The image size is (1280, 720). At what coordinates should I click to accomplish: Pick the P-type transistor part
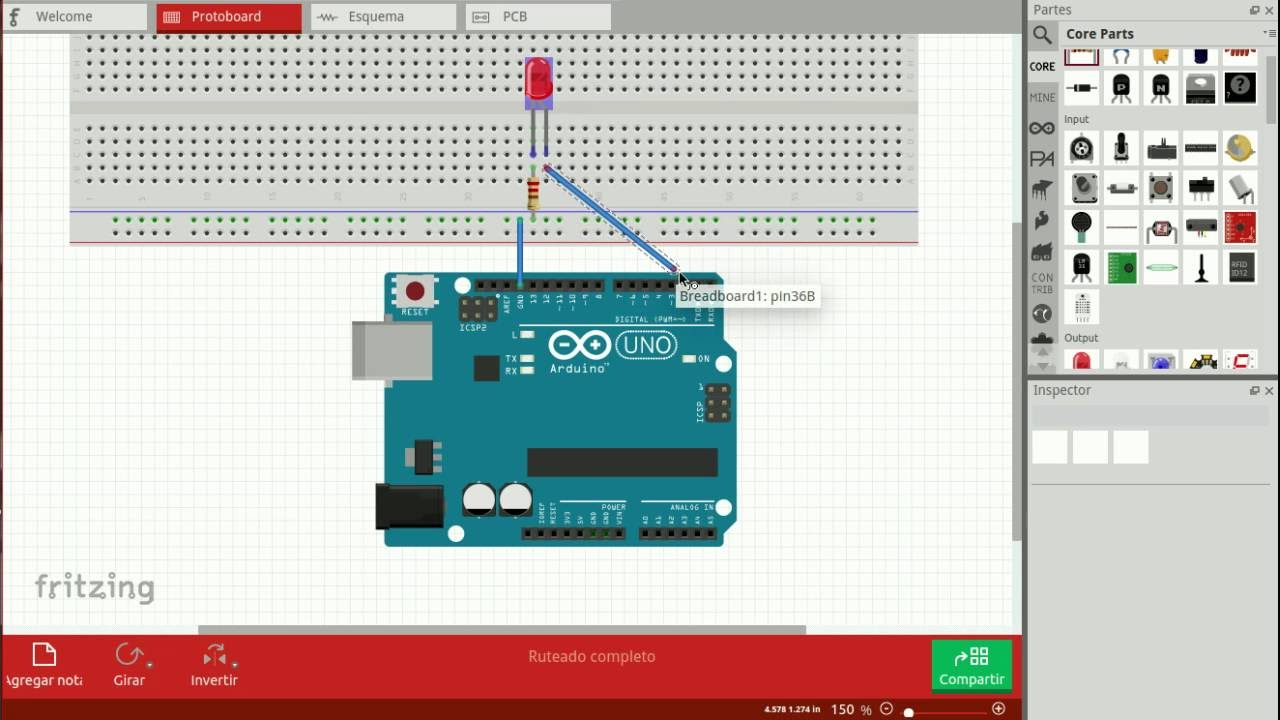[x=1121, y=88]
